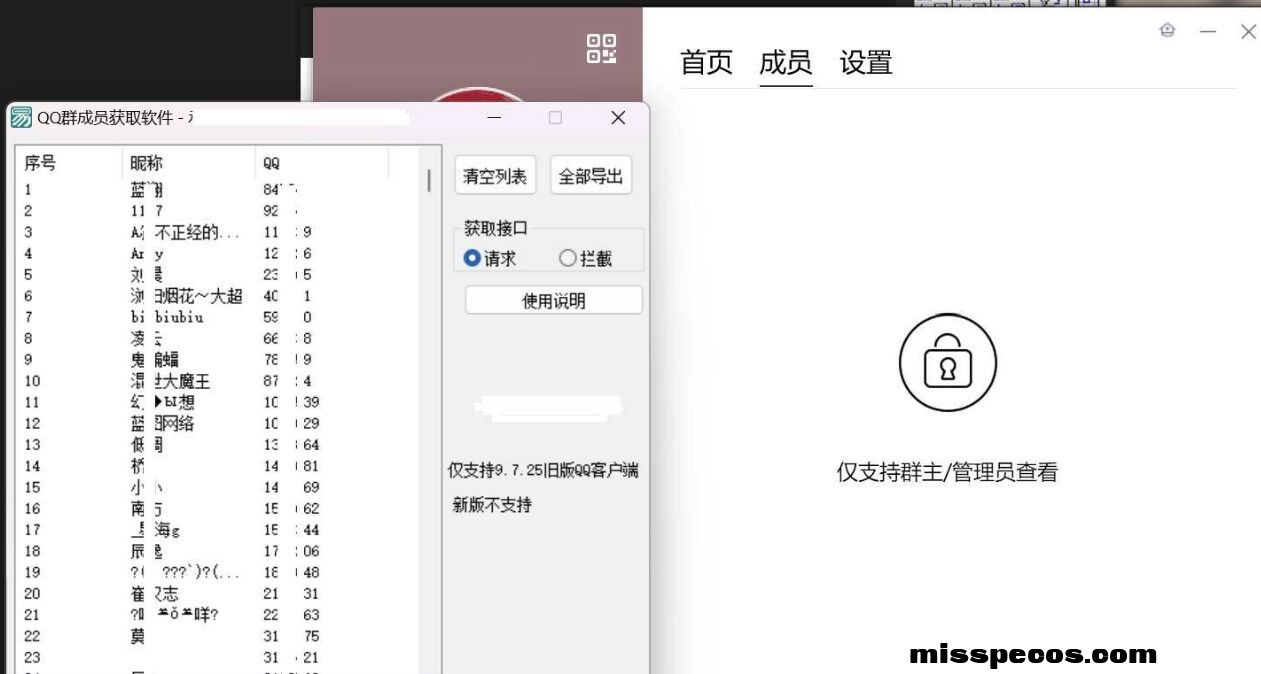Viewport: 1261px width, 674px height.
Task: Switch to the 成员 tab
Action: pos(786,62)
